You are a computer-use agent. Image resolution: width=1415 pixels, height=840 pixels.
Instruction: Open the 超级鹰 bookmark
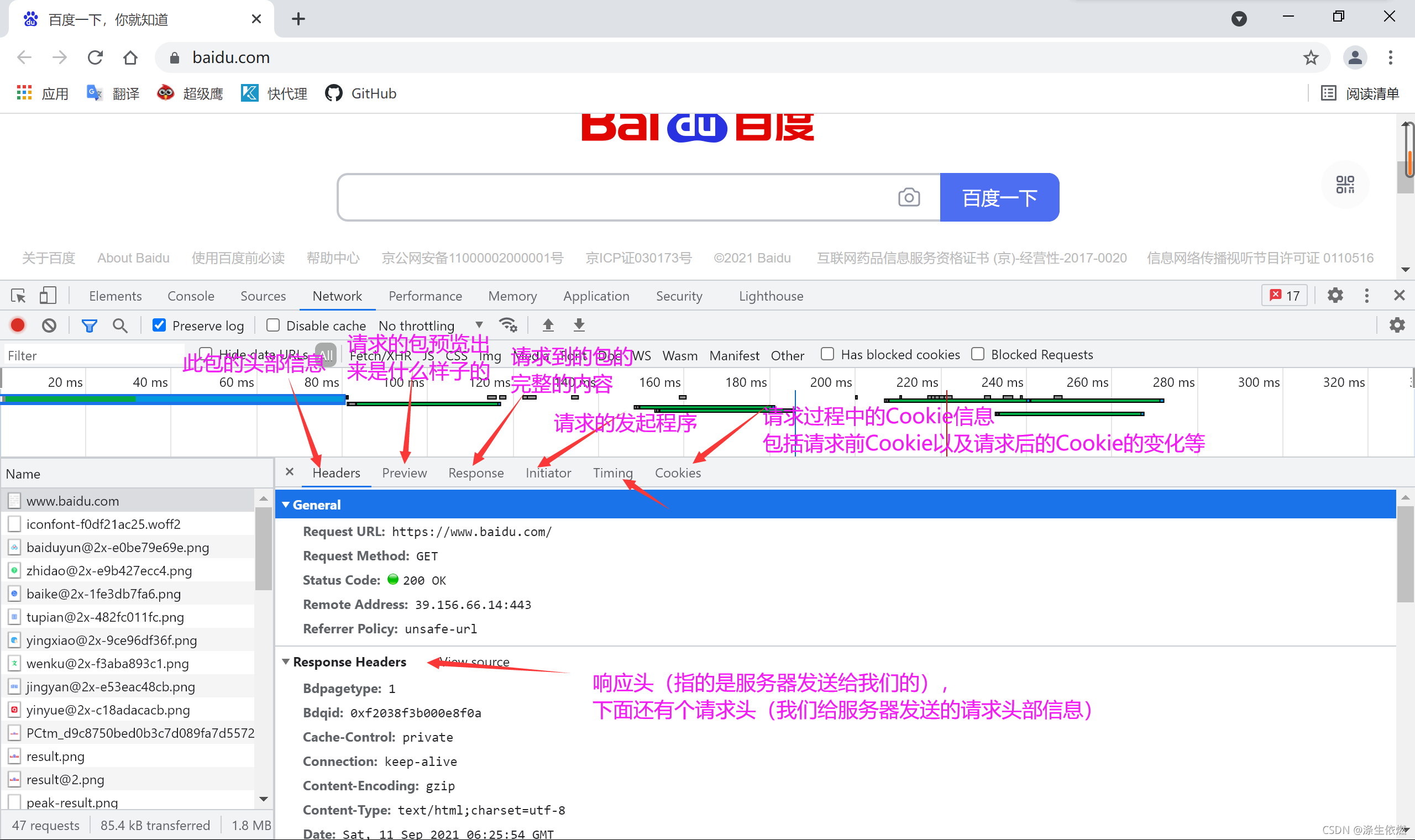(x=190, y=93)
